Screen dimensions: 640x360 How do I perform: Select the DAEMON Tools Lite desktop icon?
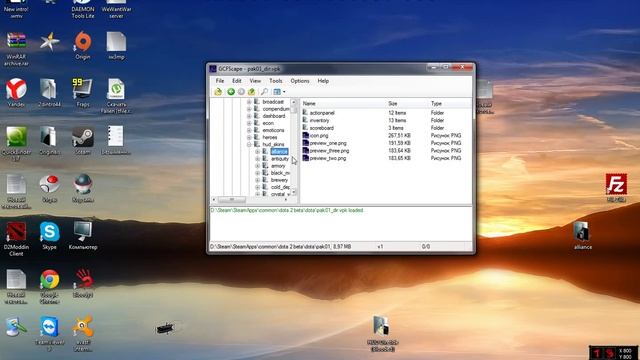[83, 9]
